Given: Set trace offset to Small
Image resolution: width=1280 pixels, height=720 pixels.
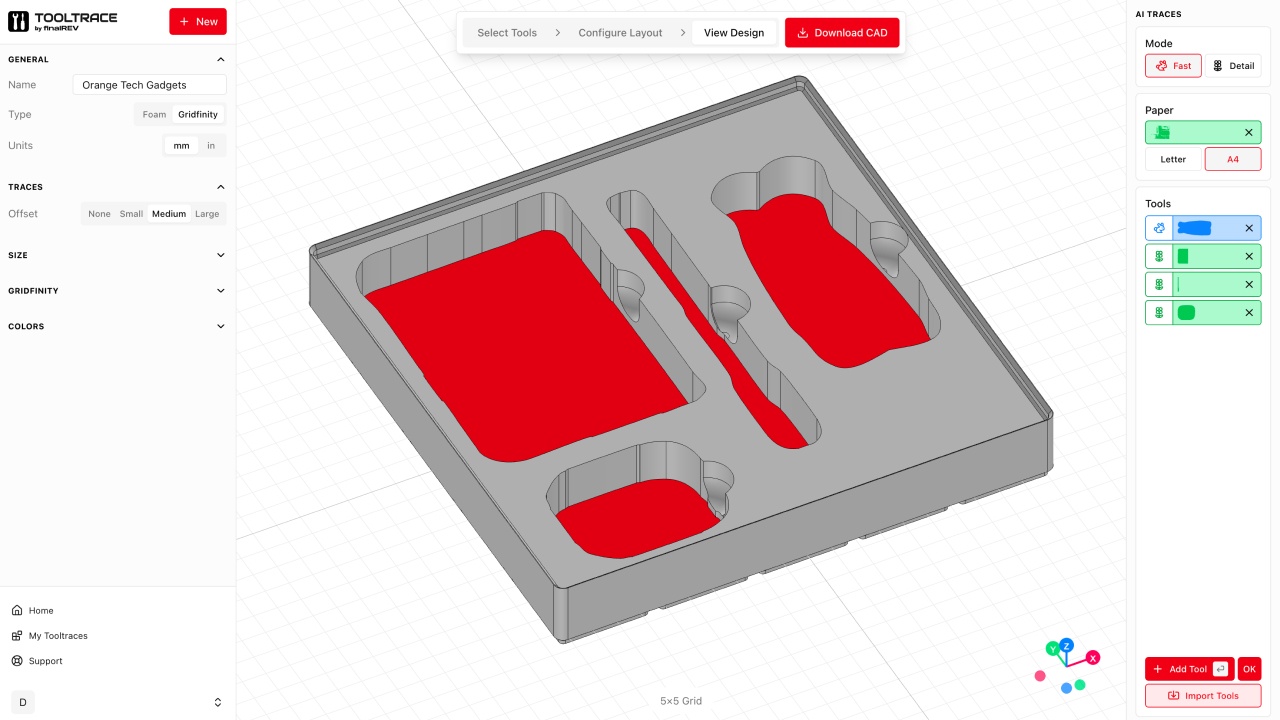Looking at the screenshot, I should [131, 214].
